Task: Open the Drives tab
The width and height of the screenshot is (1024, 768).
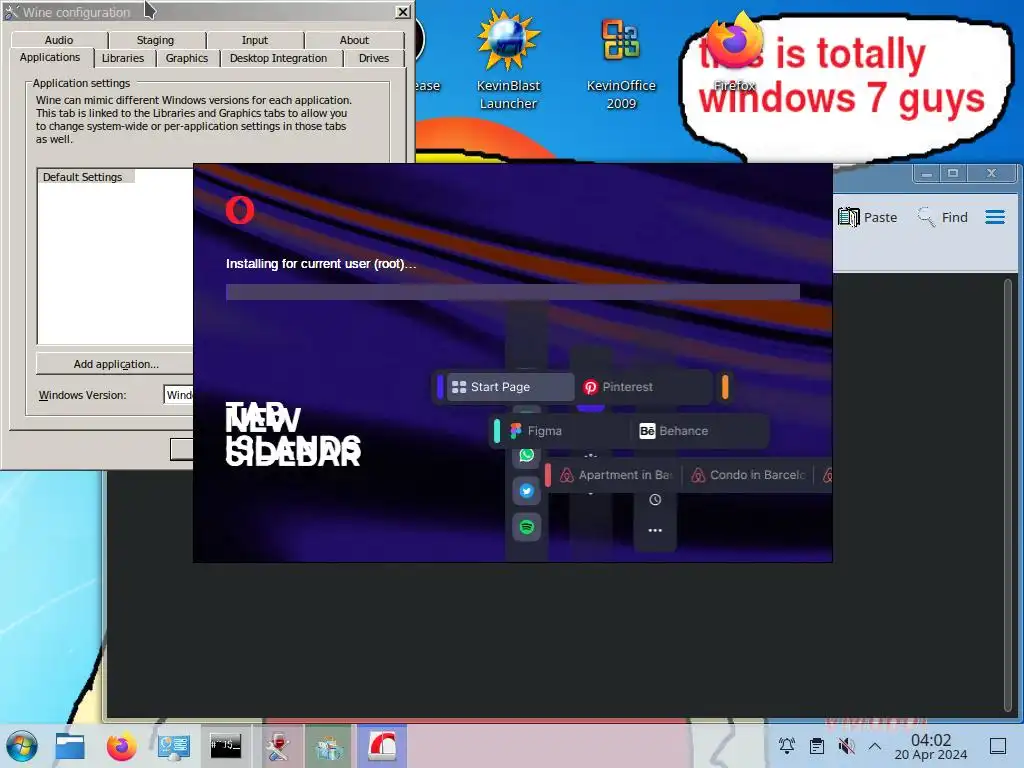Action: pyautogui.click(x=374, y=58)
